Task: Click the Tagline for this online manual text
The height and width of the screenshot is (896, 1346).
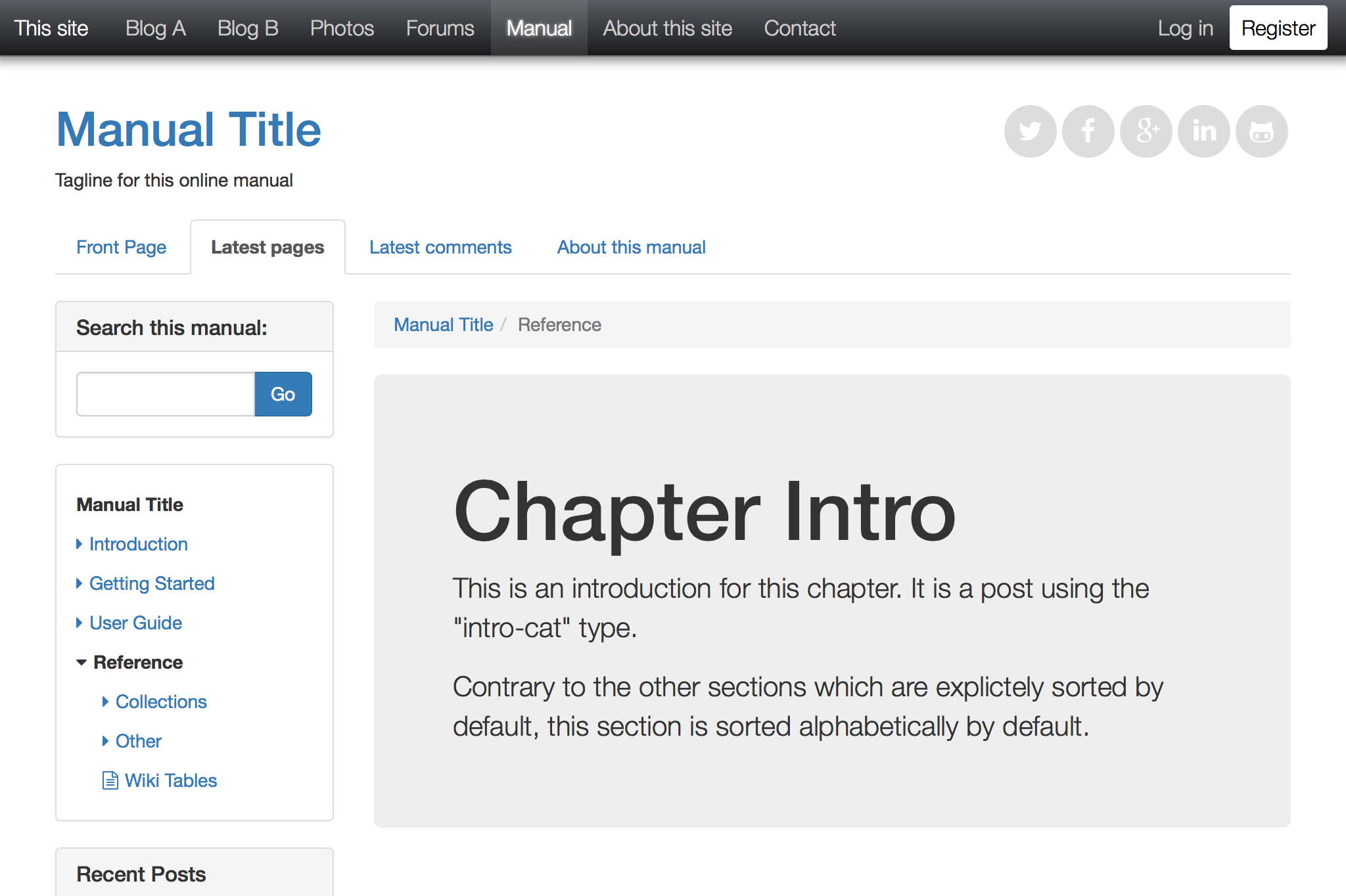Action: (x=174, y=180)
